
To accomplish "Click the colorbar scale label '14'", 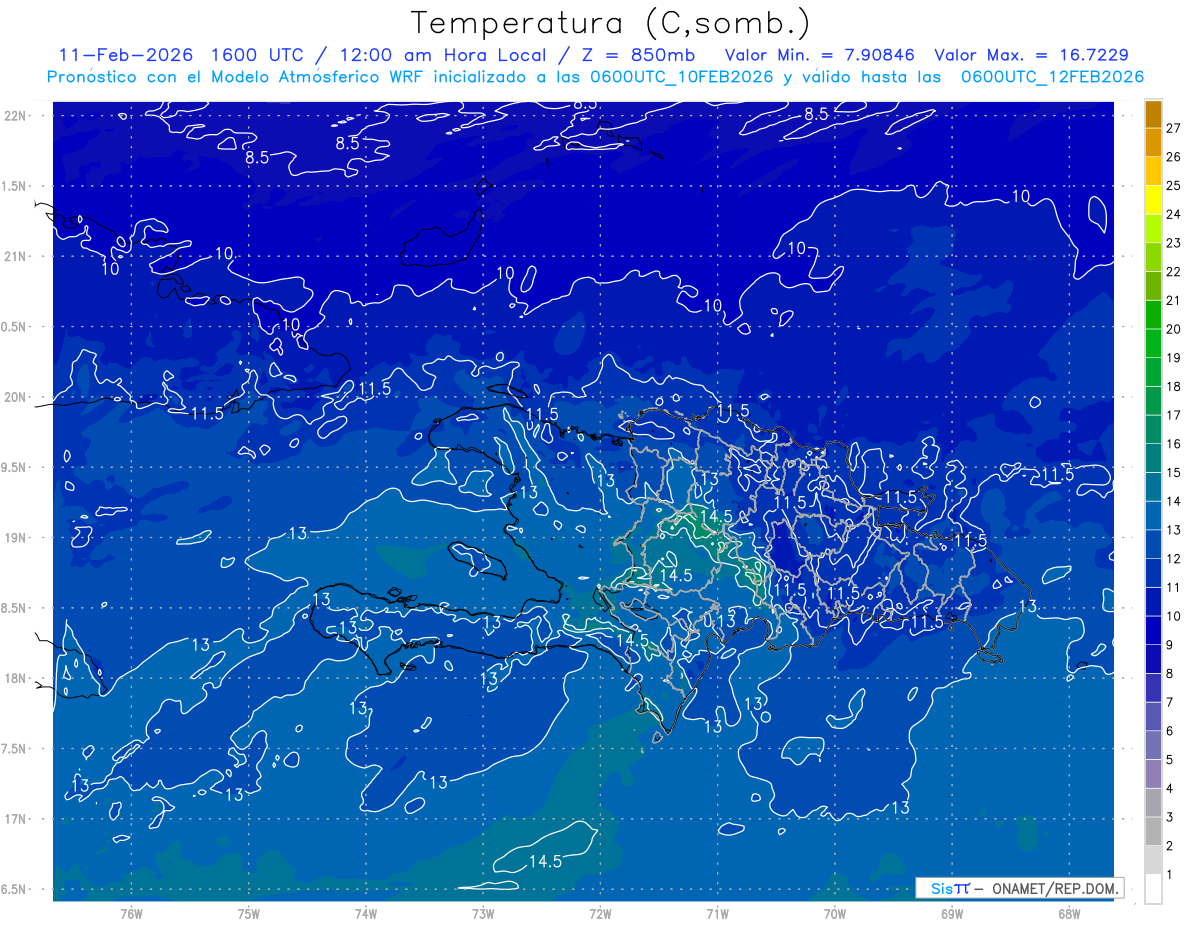I will click(x=1174, y=501).
